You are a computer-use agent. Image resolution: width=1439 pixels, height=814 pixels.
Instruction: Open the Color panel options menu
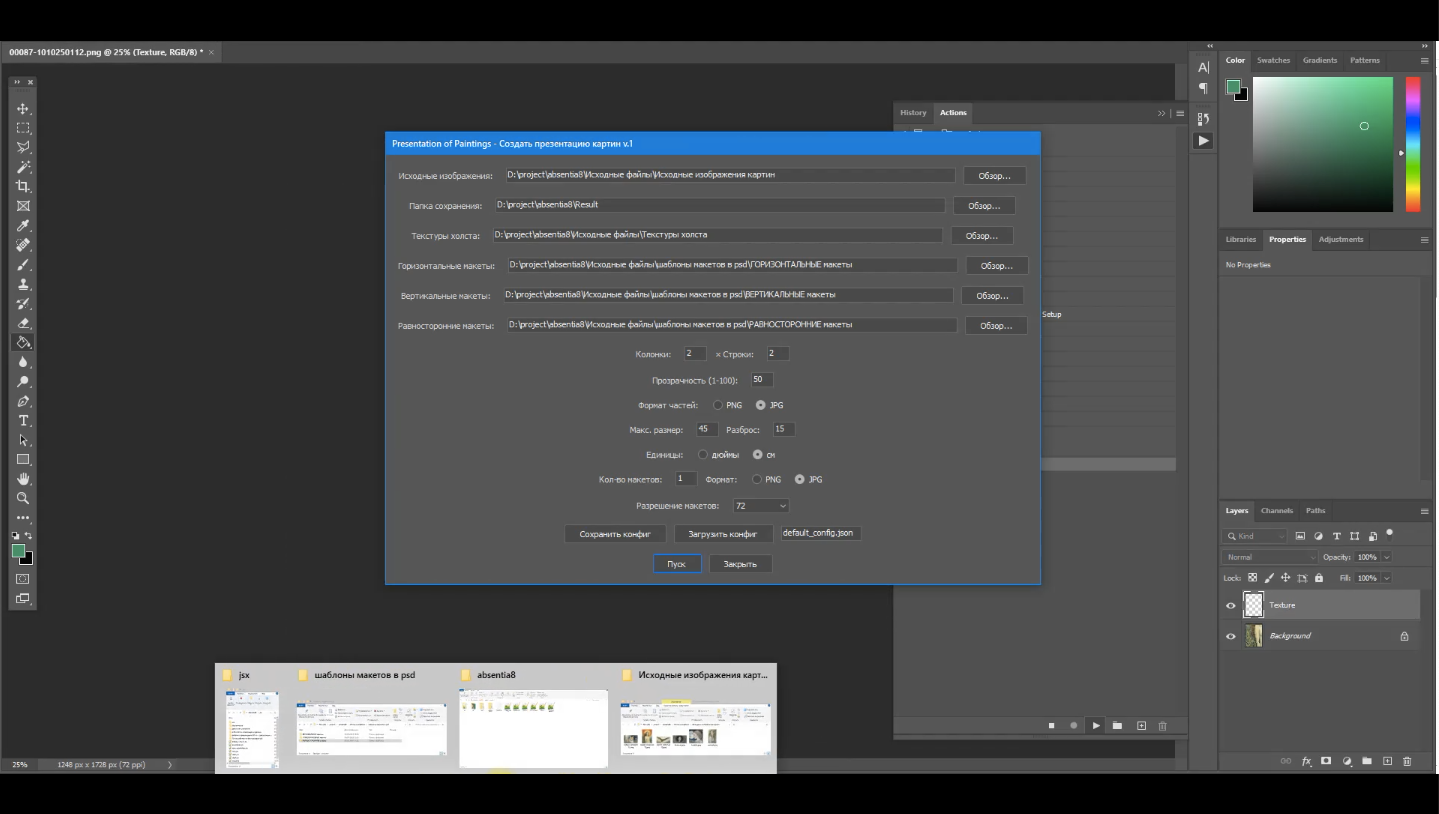click(x=1424, y=61)
